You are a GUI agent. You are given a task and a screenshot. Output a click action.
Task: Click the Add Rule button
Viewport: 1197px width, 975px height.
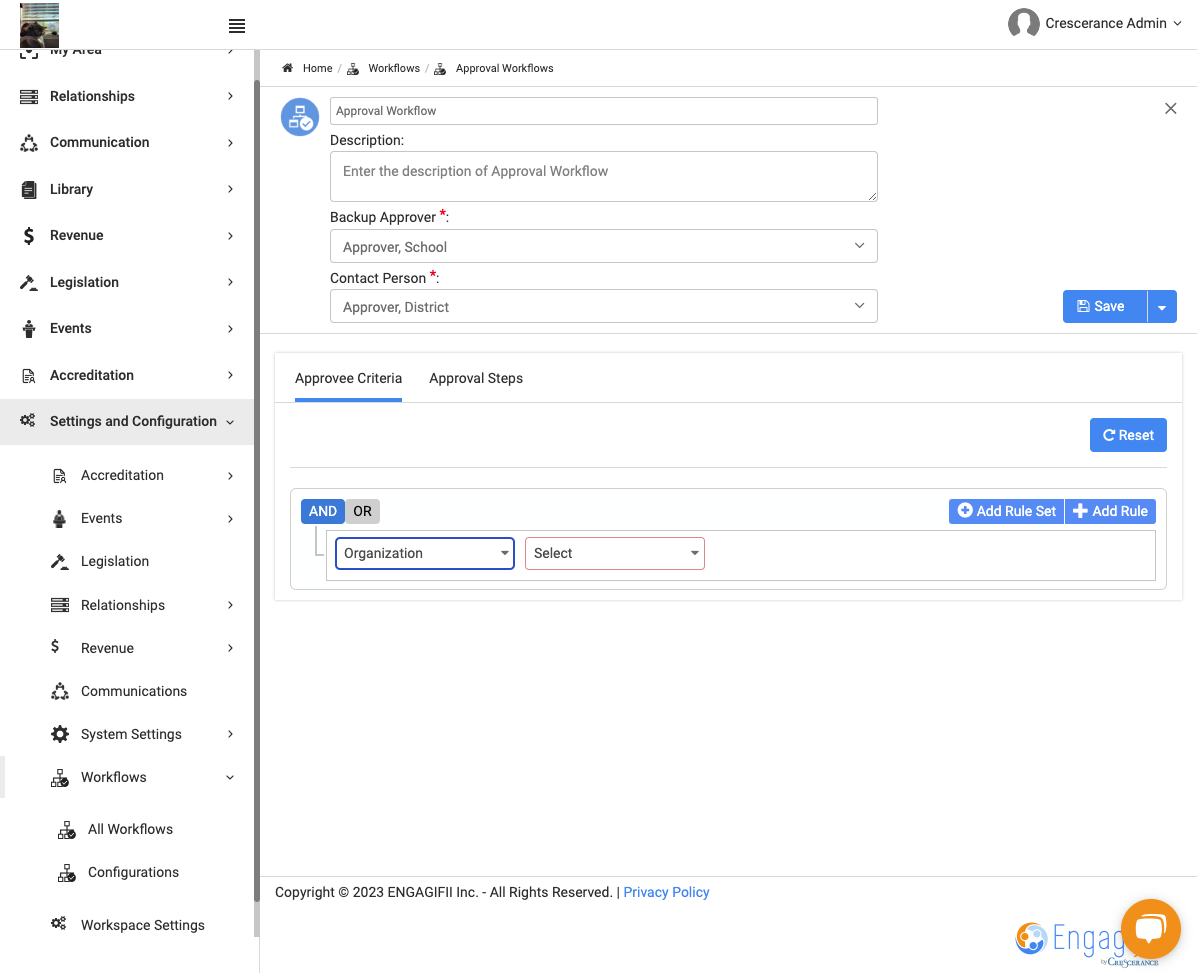click(x=1110, y=512)
